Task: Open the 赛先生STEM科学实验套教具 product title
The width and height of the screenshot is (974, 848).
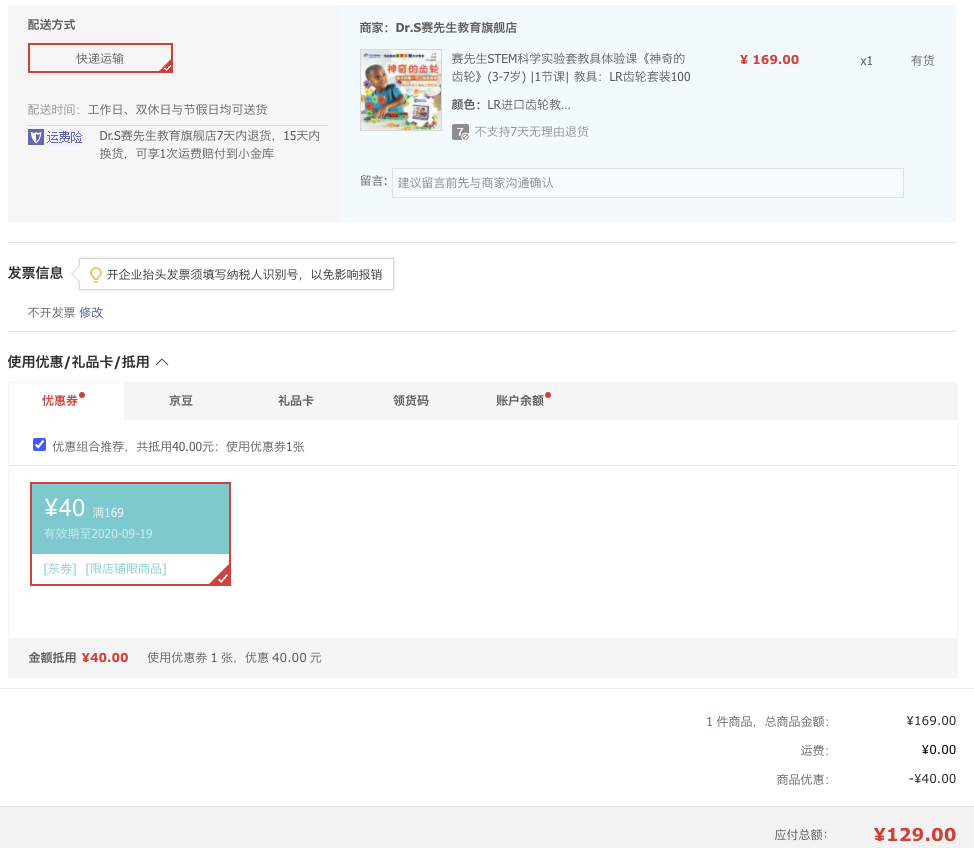Action: pyautogui.click(x=571, y=68)
